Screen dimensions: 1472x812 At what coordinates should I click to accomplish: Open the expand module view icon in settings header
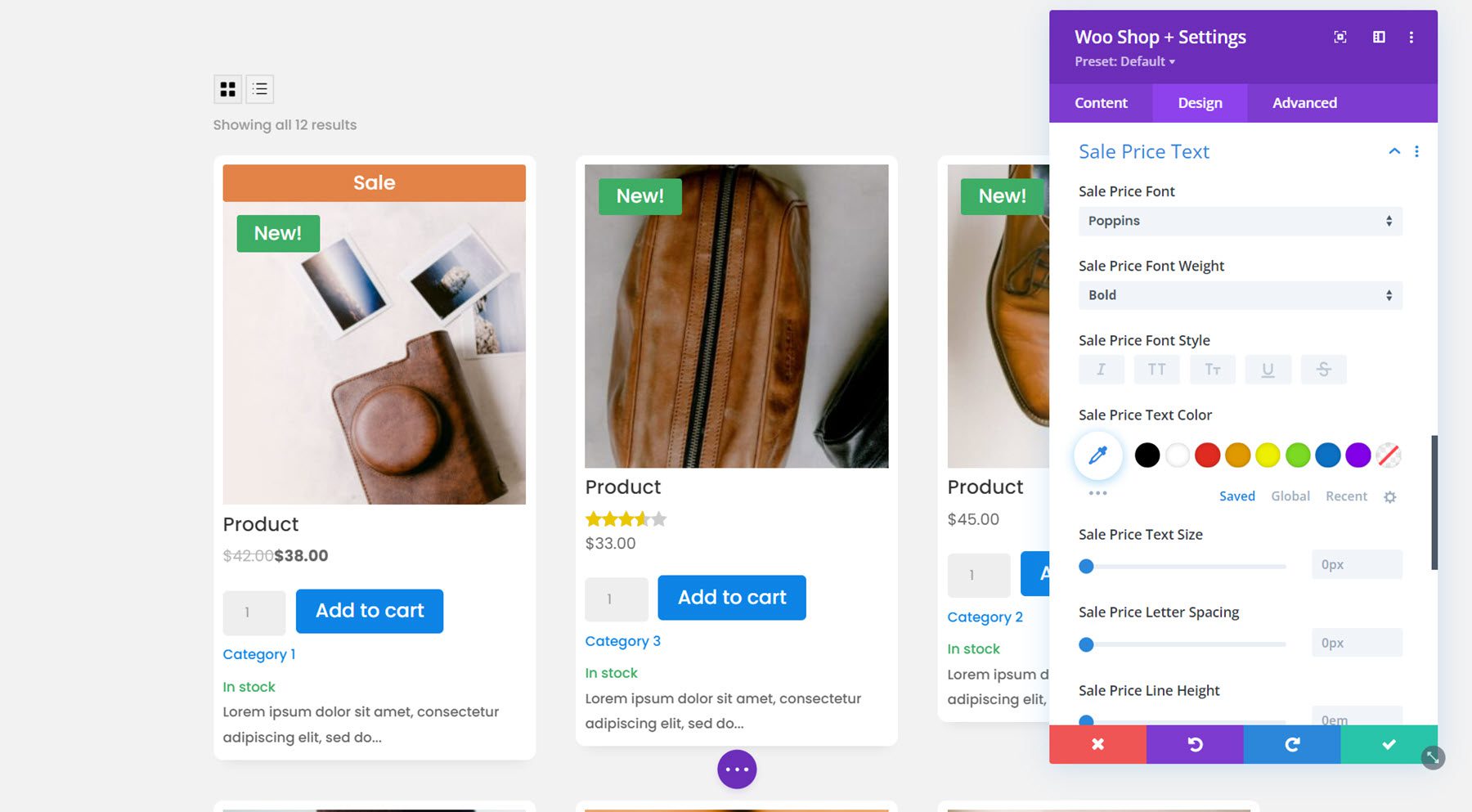click(x=1340, y=37)
